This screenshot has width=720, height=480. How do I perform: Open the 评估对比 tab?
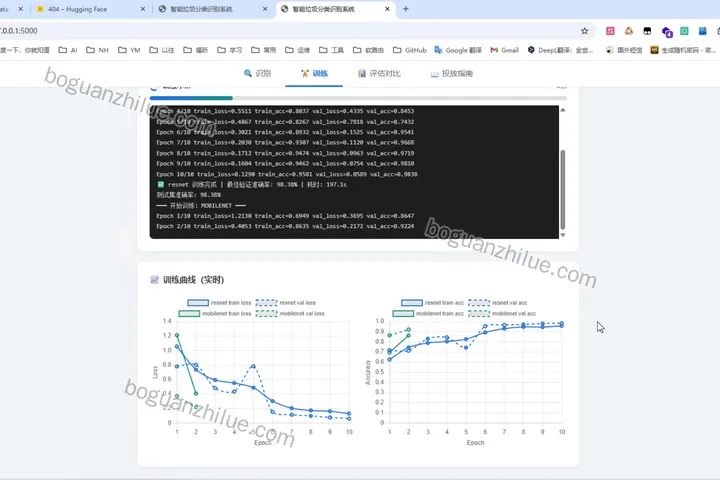379,73
